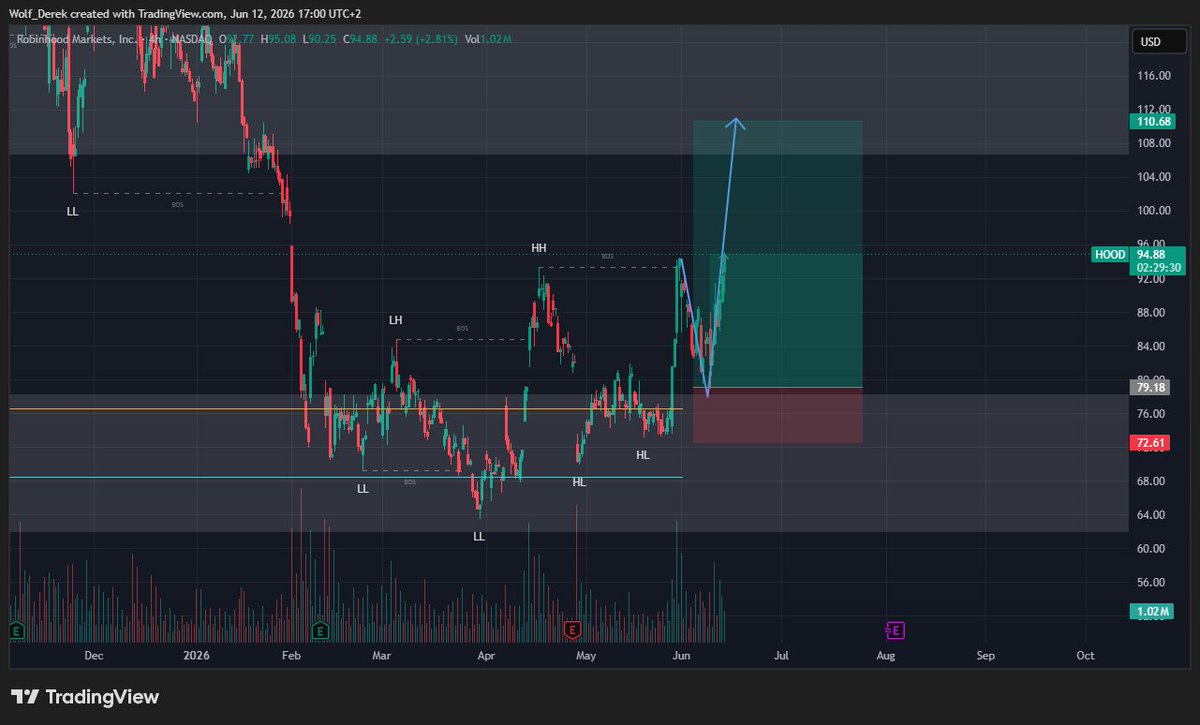The height and width of the screenshot is (725, 1200).
Task: Click the purple upcoming earnings E marker
Action: (x=895, y=630)
